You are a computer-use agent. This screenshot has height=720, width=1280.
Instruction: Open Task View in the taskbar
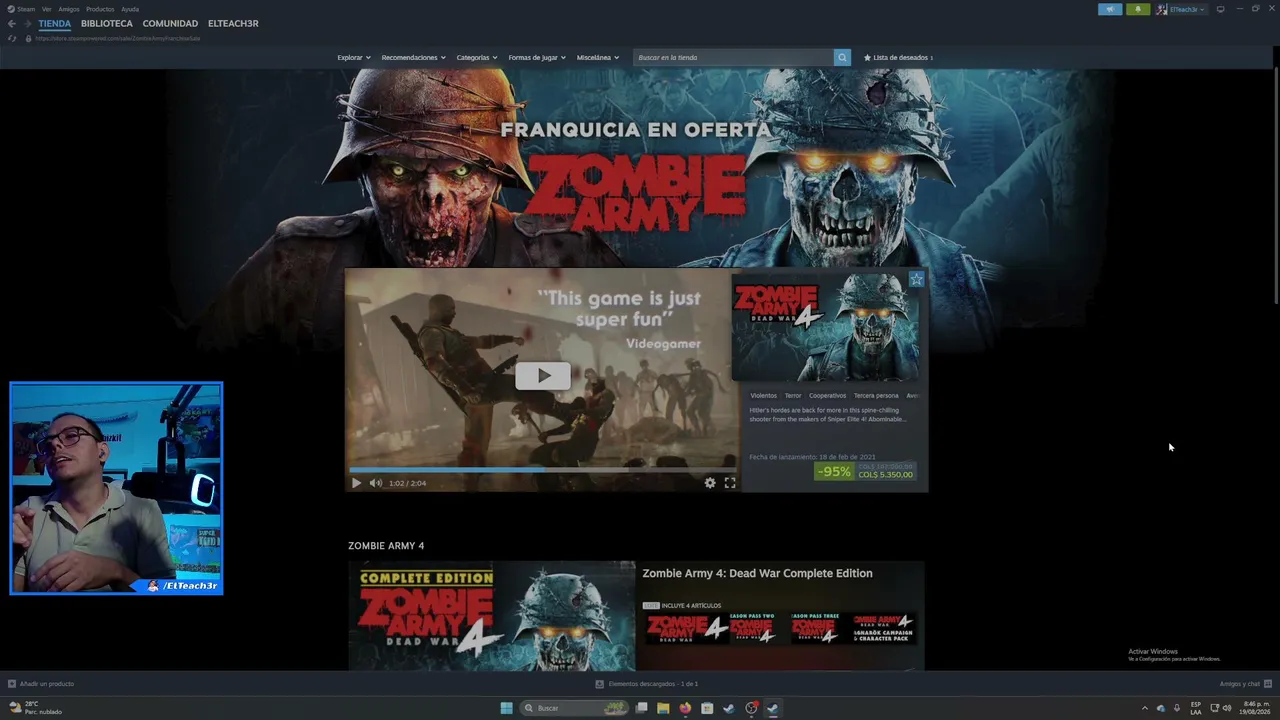point(641,708)
